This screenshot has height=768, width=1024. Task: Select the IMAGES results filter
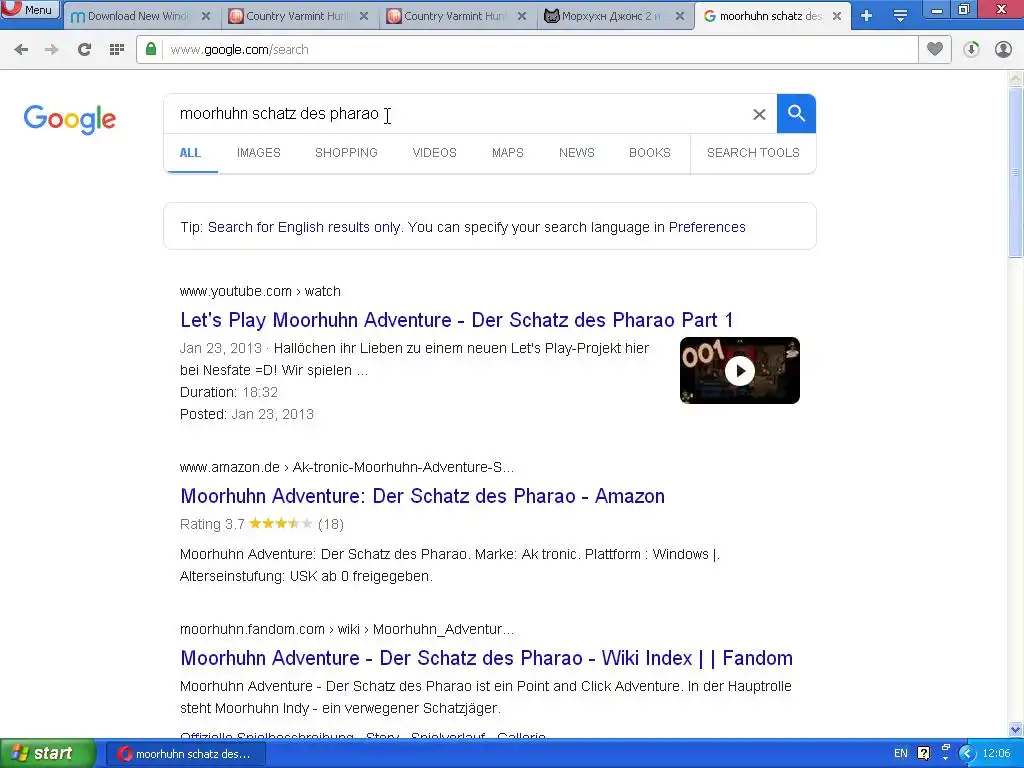259,153
